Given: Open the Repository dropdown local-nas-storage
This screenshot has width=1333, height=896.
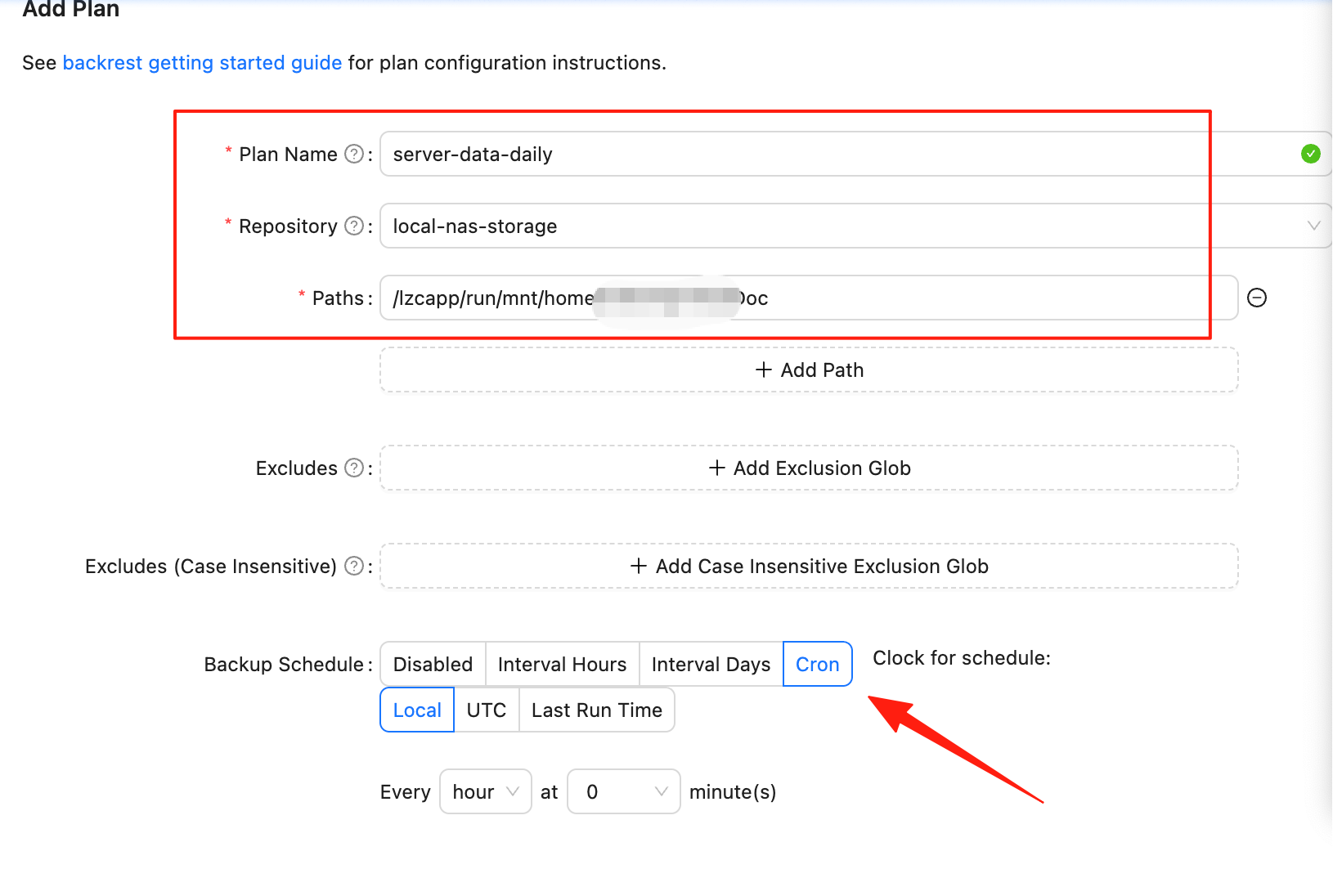Looking at the screenshot, I should pyautogui.click(x=855, y=226).
